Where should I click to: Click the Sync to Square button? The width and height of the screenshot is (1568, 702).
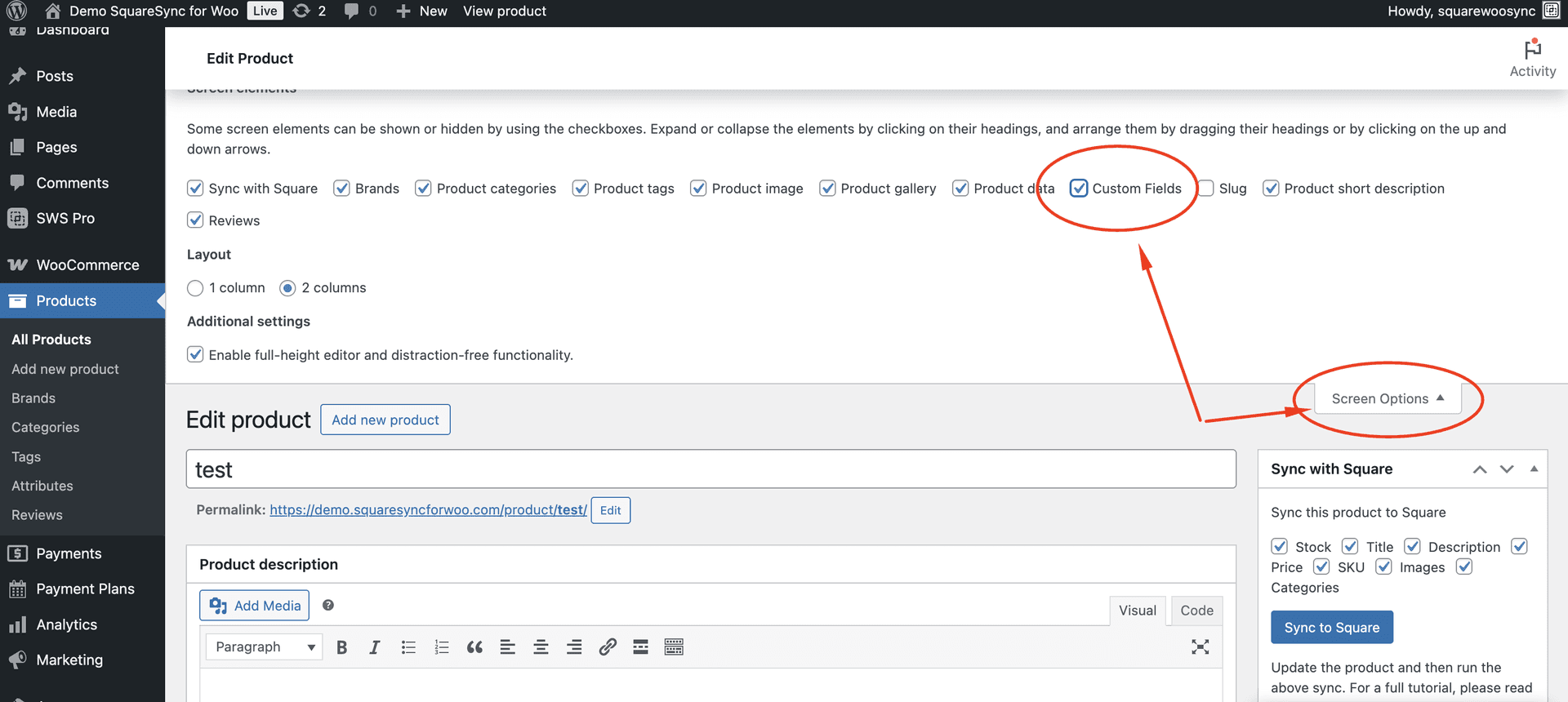point(1332,627)
